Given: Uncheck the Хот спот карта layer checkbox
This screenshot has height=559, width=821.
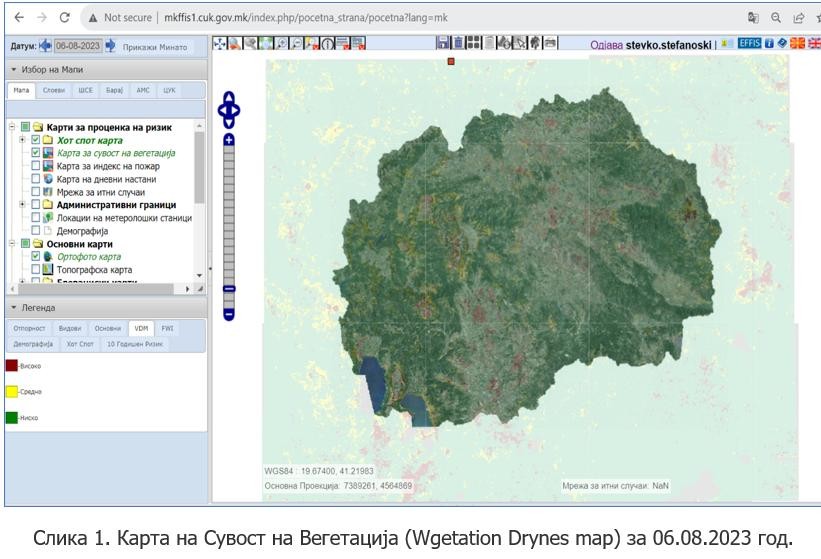Looking at the screenshot, I should 36,140.
